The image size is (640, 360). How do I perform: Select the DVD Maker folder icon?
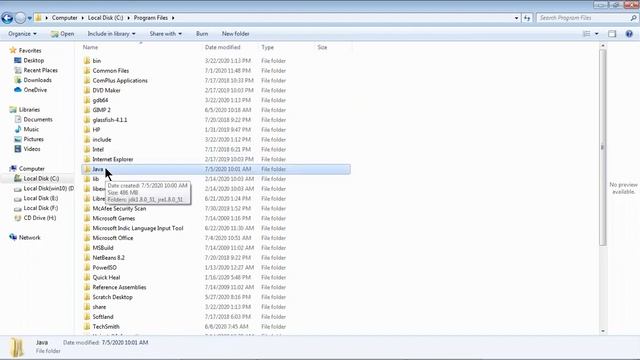pyautogui.click(x=87, y=90)
